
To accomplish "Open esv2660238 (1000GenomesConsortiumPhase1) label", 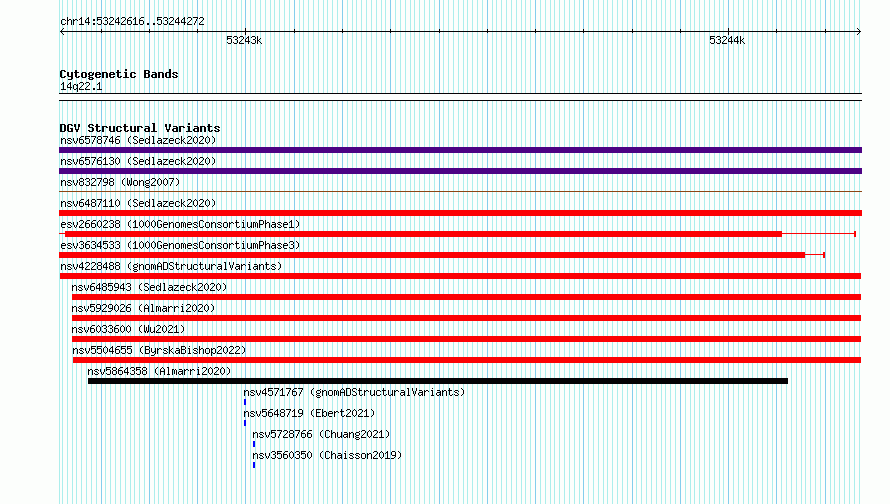I will [180, 224].
